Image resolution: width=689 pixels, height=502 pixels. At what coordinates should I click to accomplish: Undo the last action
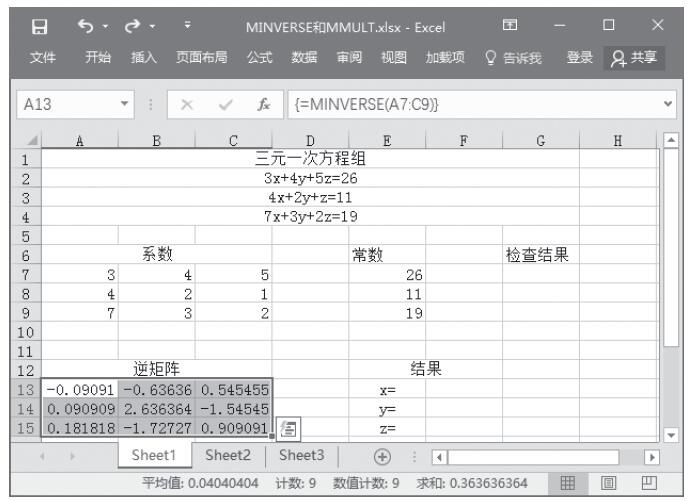85,22
